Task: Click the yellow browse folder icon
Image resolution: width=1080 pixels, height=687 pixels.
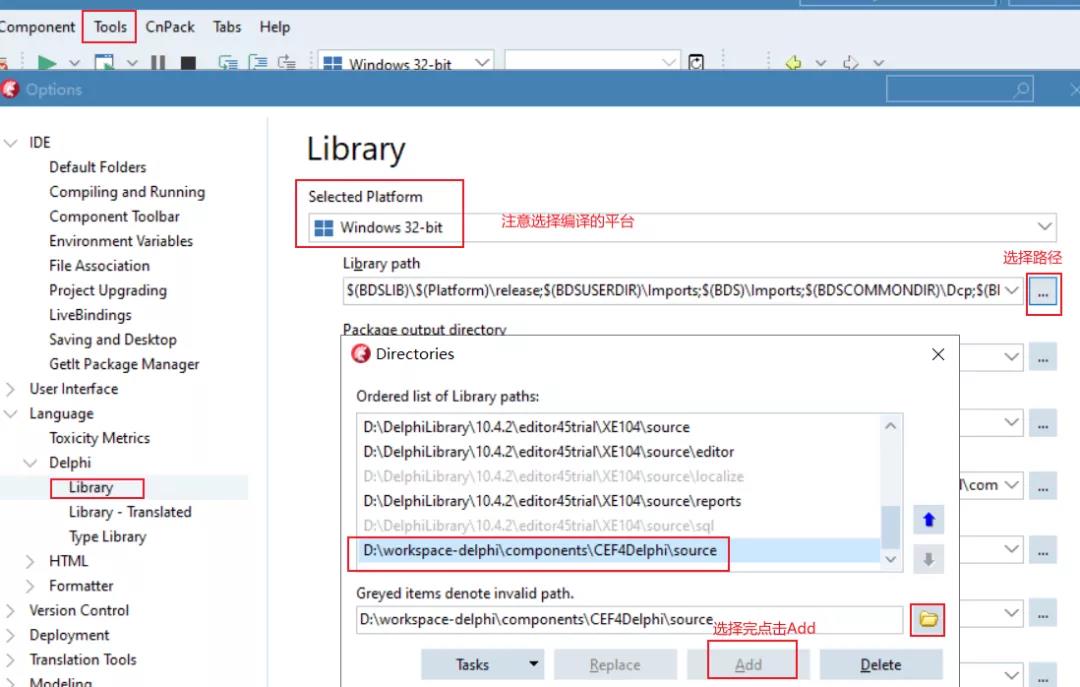Action: [x=928, y=619]
